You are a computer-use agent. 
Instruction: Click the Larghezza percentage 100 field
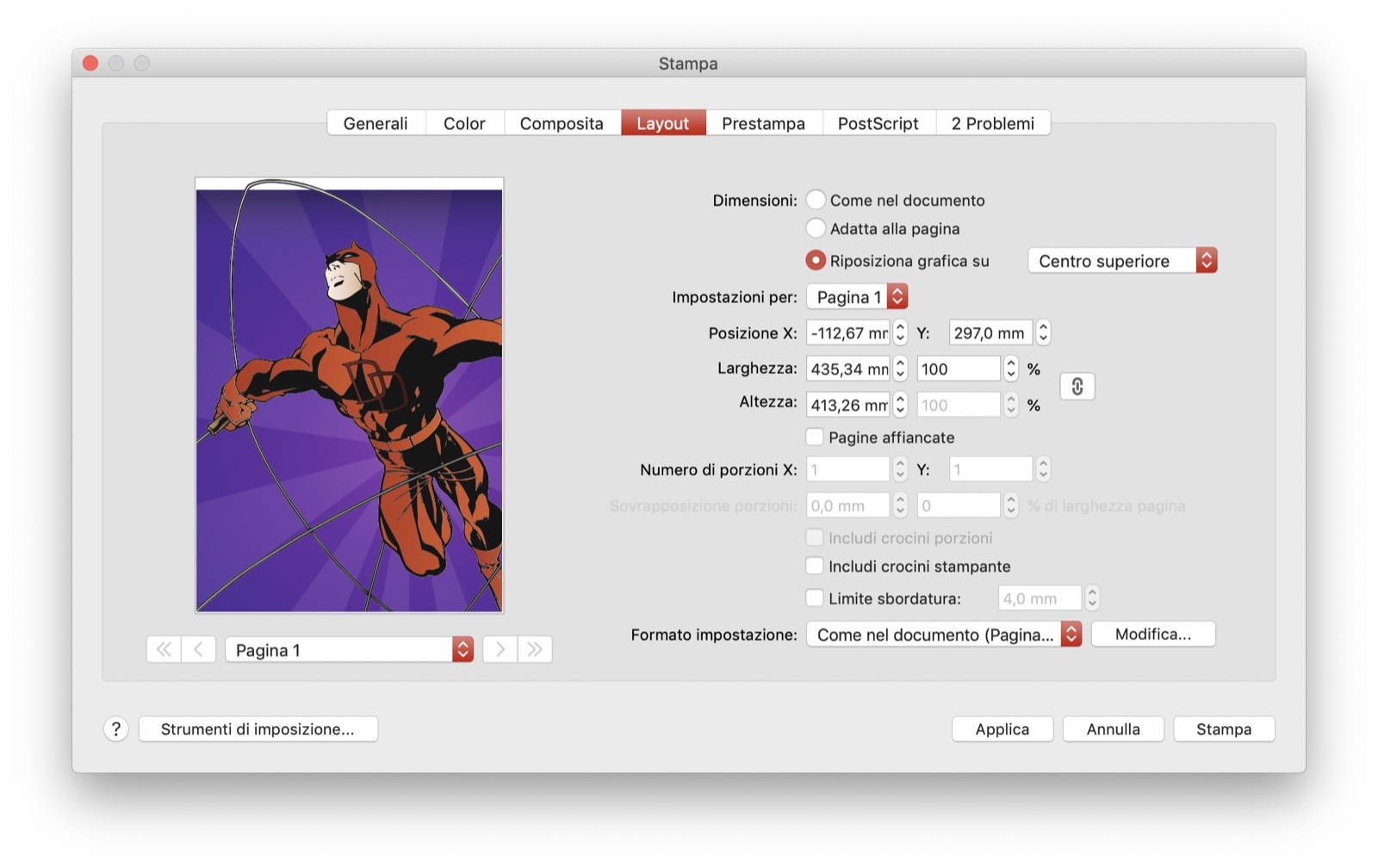point(959,369)
